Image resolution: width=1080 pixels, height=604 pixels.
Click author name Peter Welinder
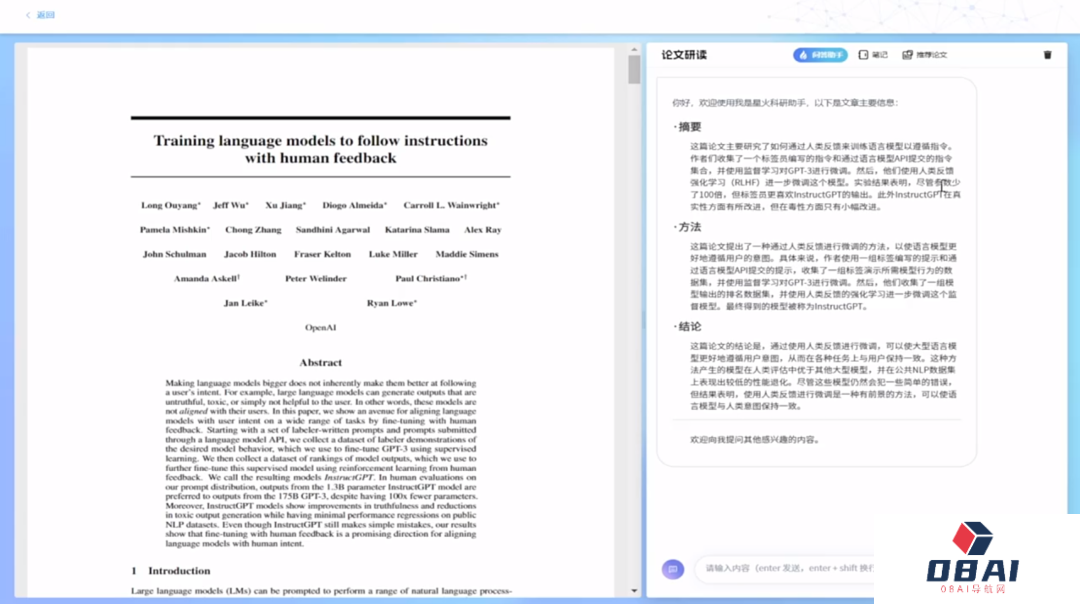[316, 279]
